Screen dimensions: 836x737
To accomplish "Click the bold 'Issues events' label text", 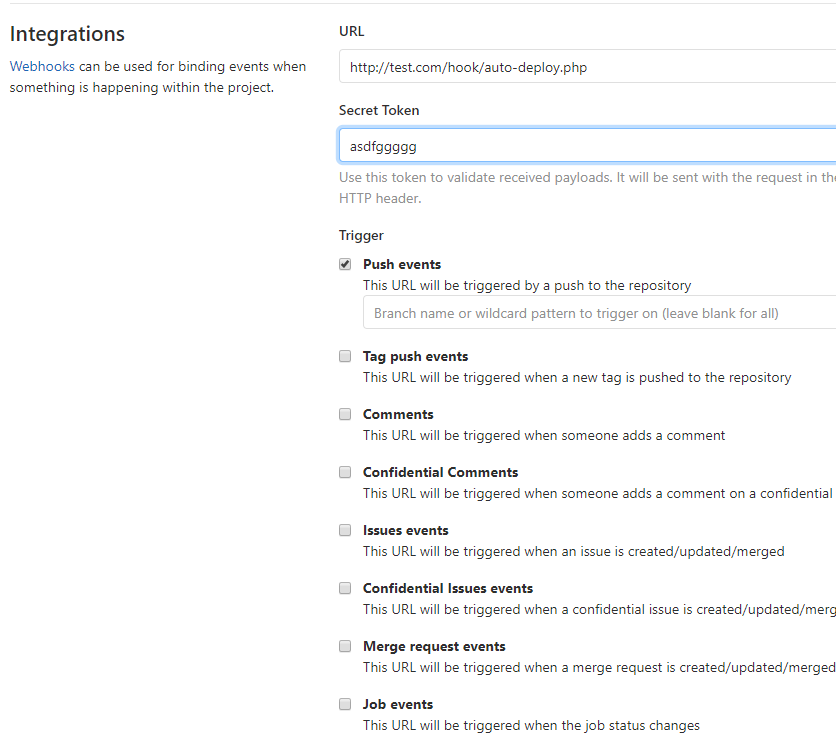I will pos(405,530).
